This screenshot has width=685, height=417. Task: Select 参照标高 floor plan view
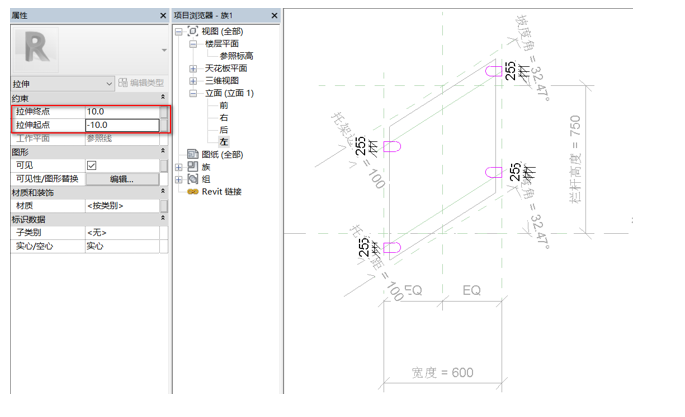click(x=236, y=56)
